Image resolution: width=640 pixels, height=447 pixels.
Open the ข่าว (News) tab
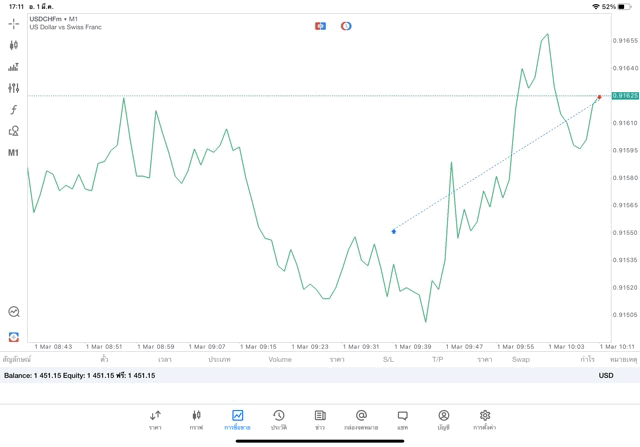pyautogui.click(x=320, y=419)
